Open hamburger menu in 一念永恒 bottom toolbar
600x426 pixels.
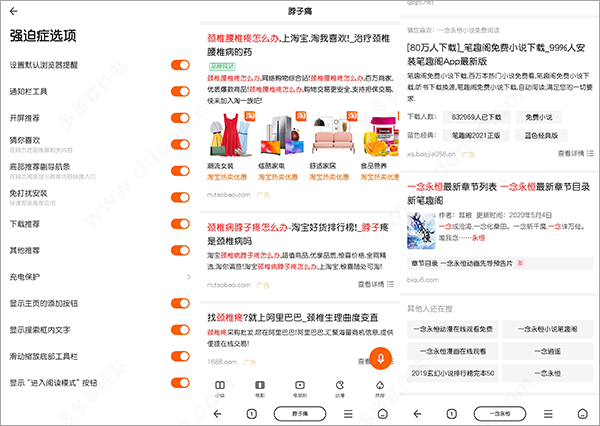pyautogui.click(x=548, y=414)
